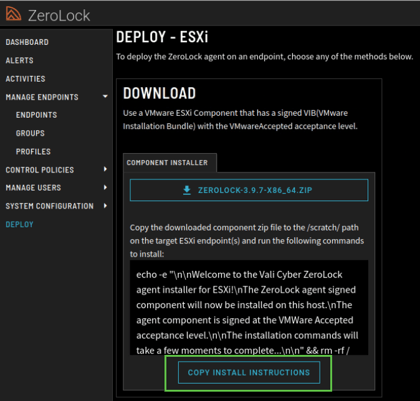Click the download arrow icon beside the zip name
420x401 pixels.
(187, 190)
